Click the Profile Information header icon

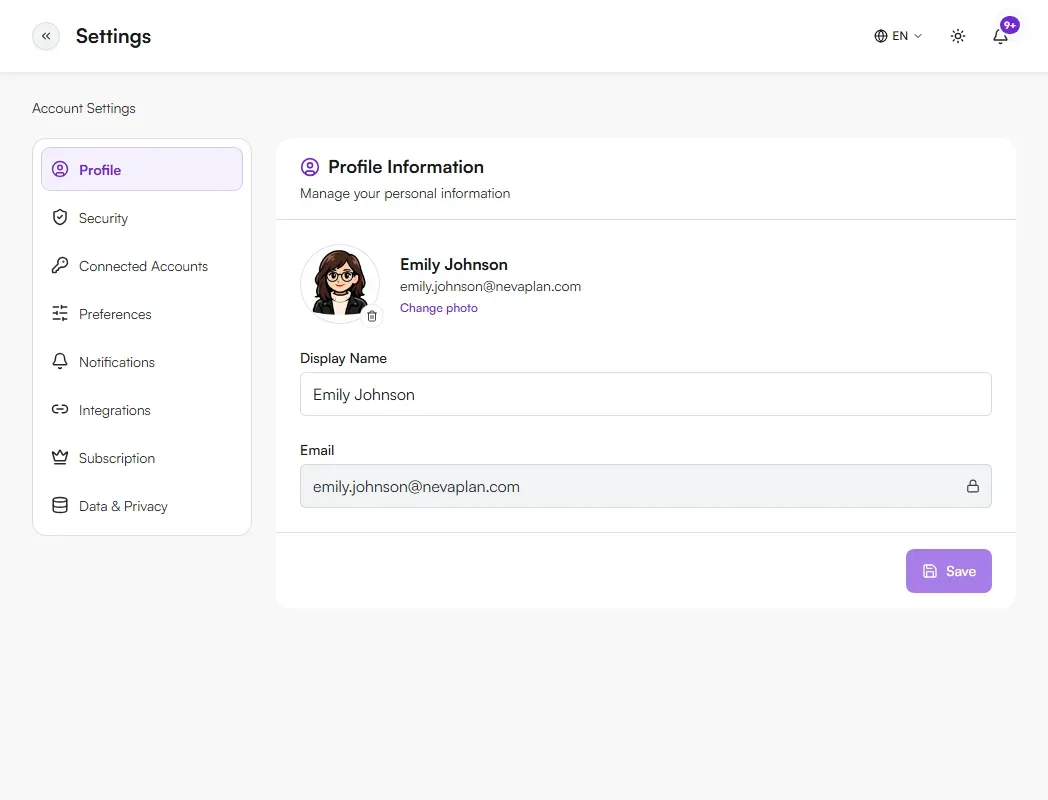coord(309,167)
